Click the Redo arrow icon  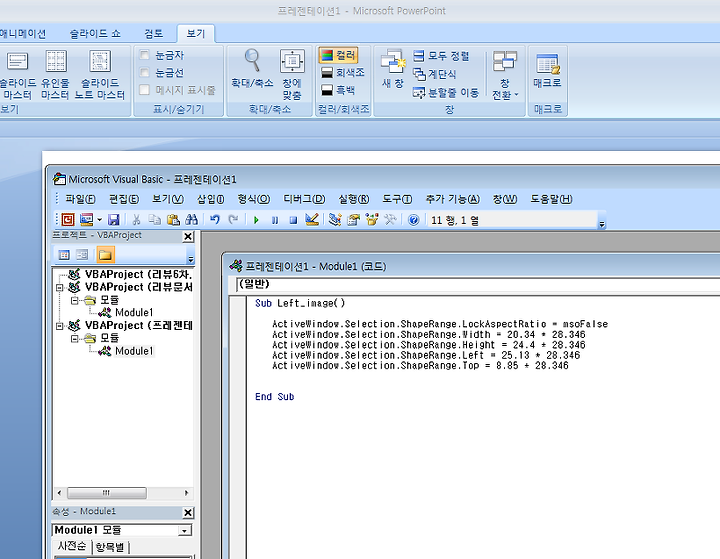tap(233, 220)
